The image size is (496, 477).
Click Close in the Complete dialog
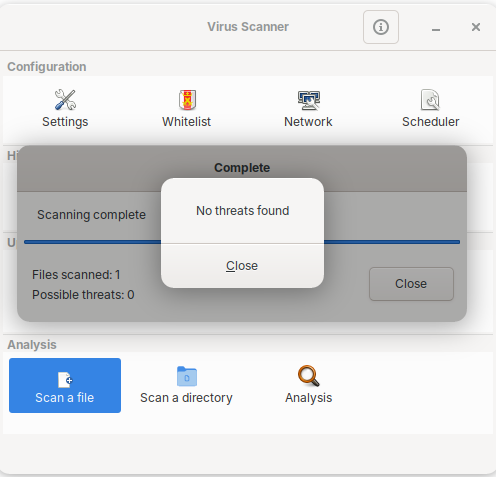(x=411, y=284)
